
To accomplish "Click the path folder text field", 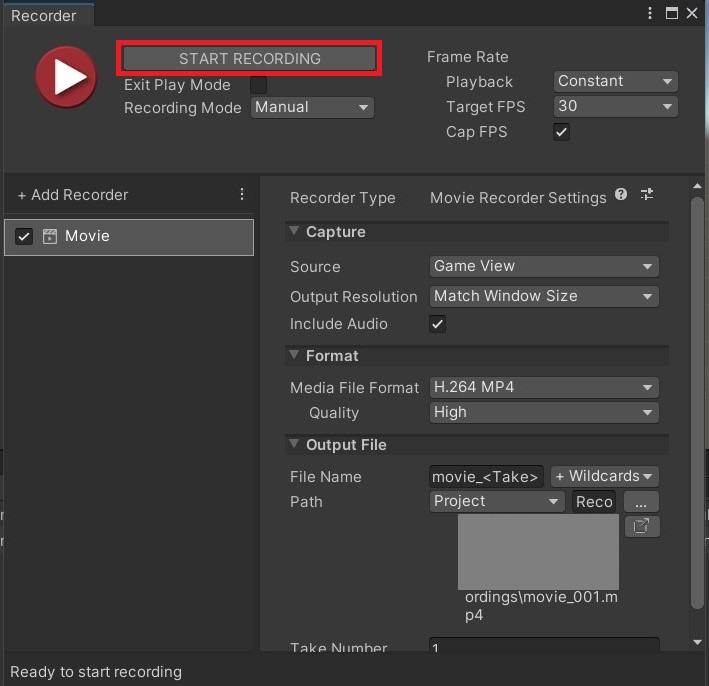I will click(x=594, y=501).
